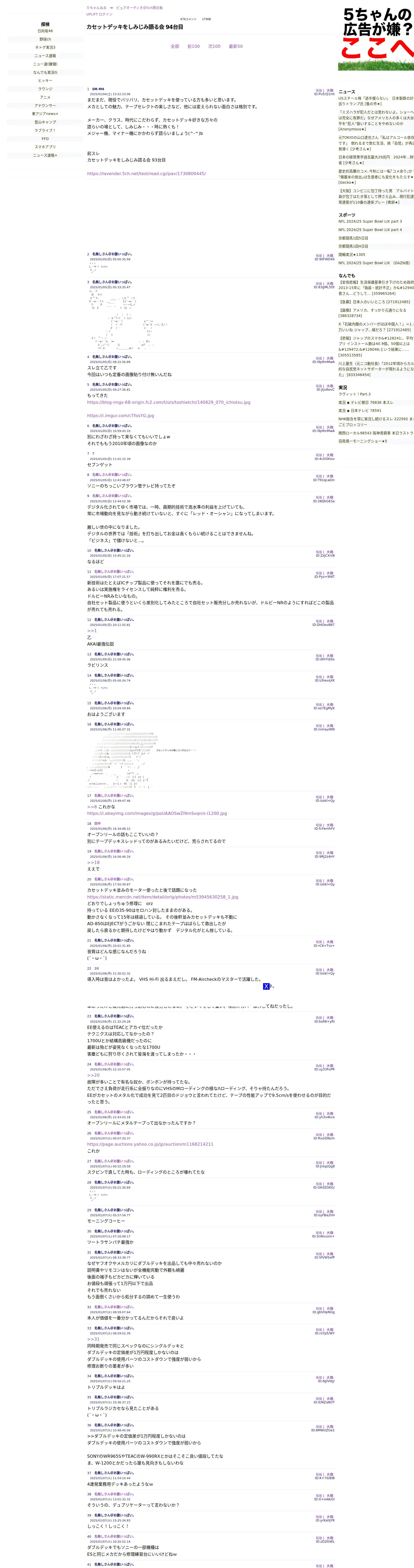Follow the >>20 anchor in post 24
This screenshot has width=414, height=1568.
coord(93,1075)
